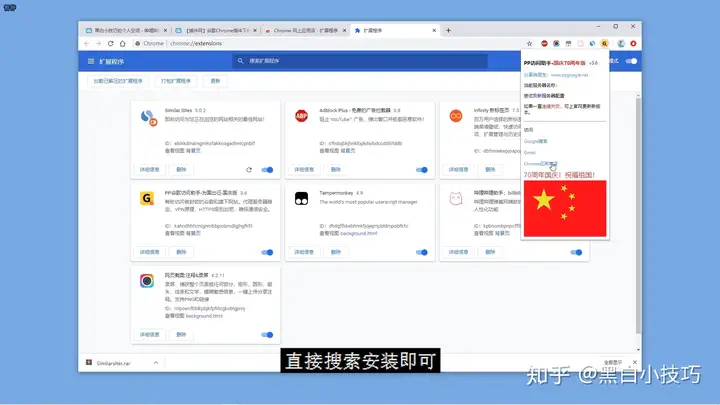720x405 pixels.
Task: Click the search magnifier icon in extensions bar
Action: pyautogui.click(x=240, y=61)
